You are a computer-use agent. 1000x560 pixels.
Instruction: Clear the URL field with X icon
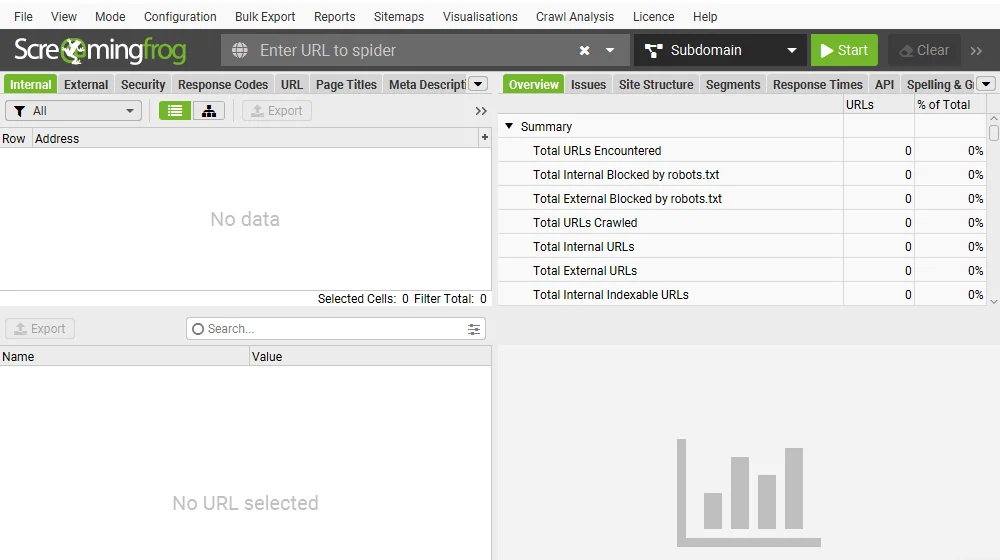coord(584,50)
